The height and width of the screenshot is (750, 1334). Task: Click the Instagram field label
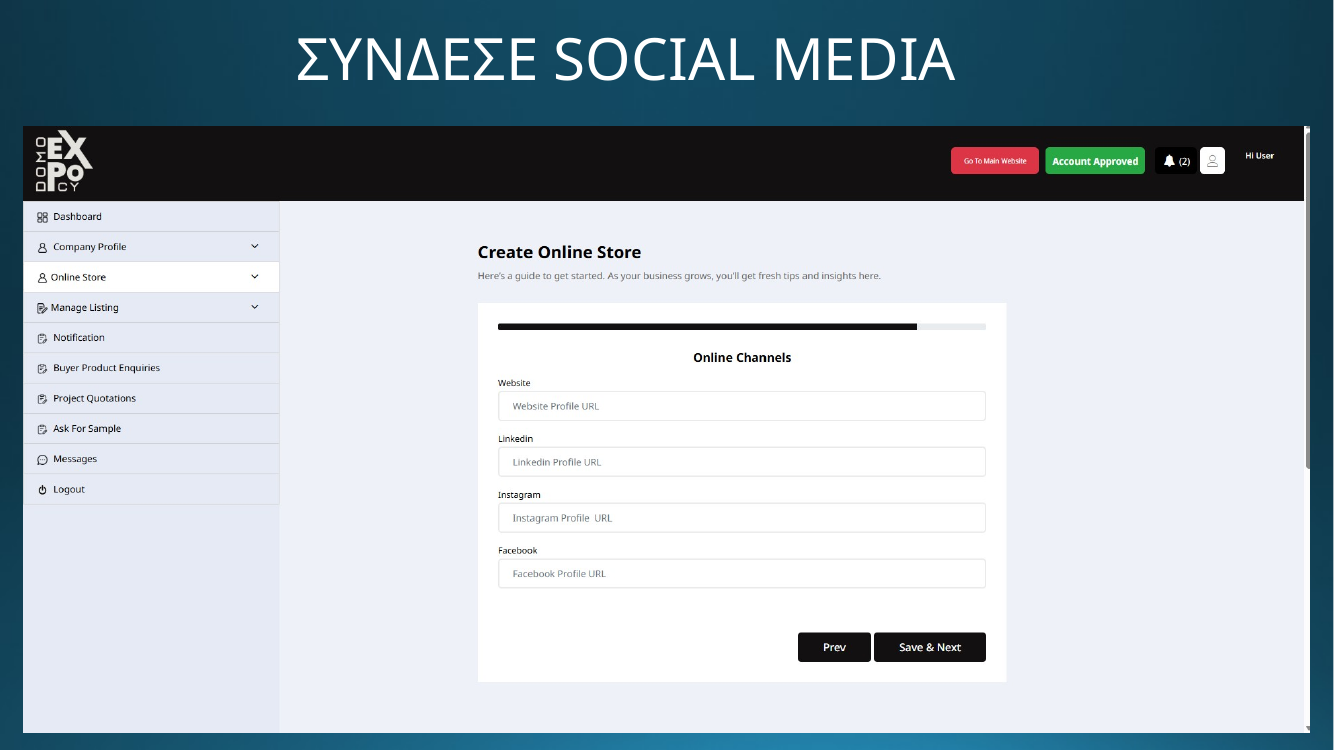click(519, 495)
